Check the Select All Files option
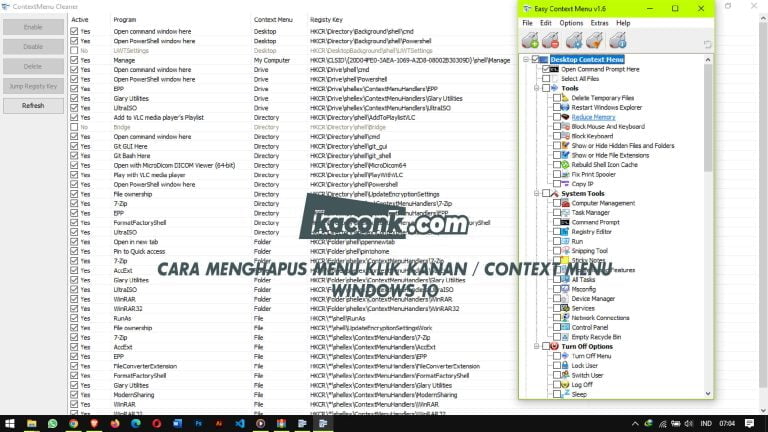768x432 pixels. 546,79
